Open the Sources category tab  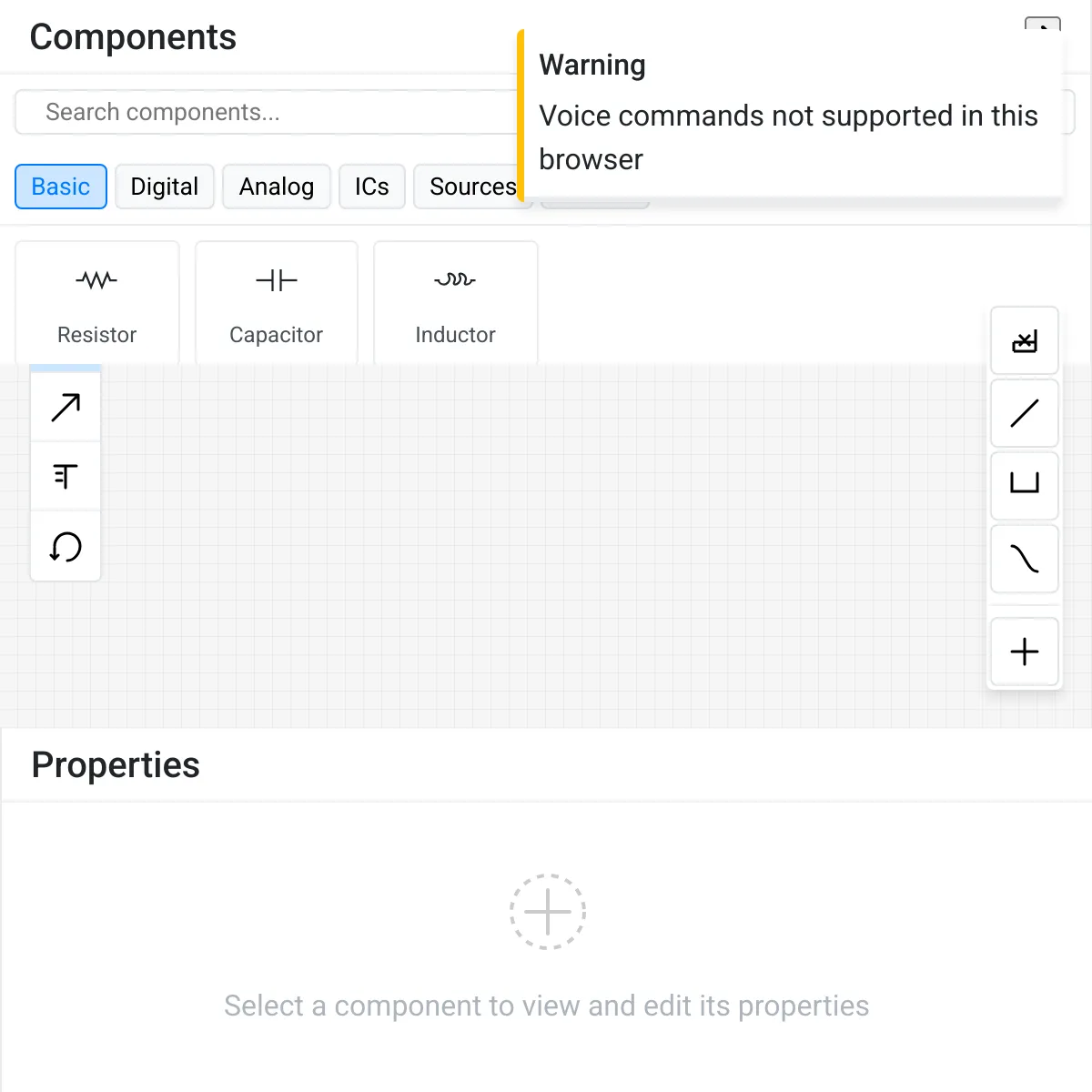tap(472, 187)
